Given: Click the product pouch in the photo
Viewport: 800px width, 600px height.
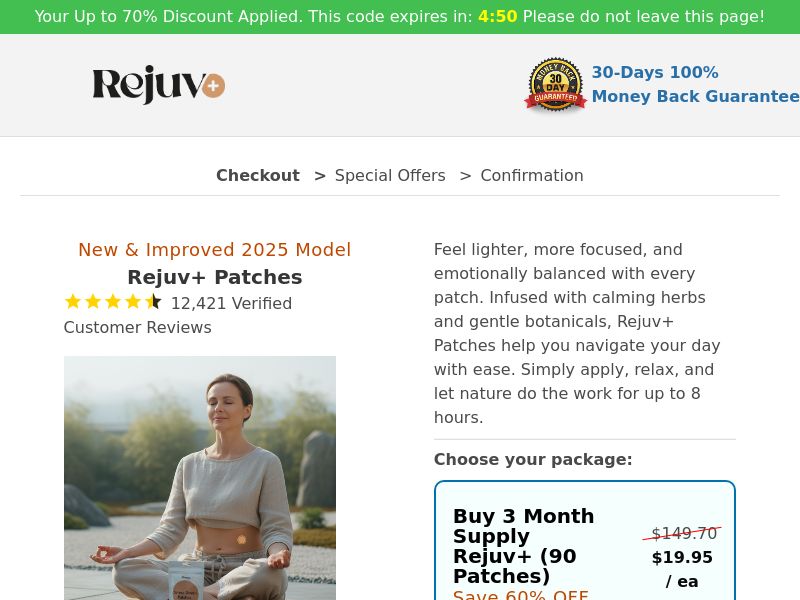Looking at the screenshot, I should [x=186, y=581].
